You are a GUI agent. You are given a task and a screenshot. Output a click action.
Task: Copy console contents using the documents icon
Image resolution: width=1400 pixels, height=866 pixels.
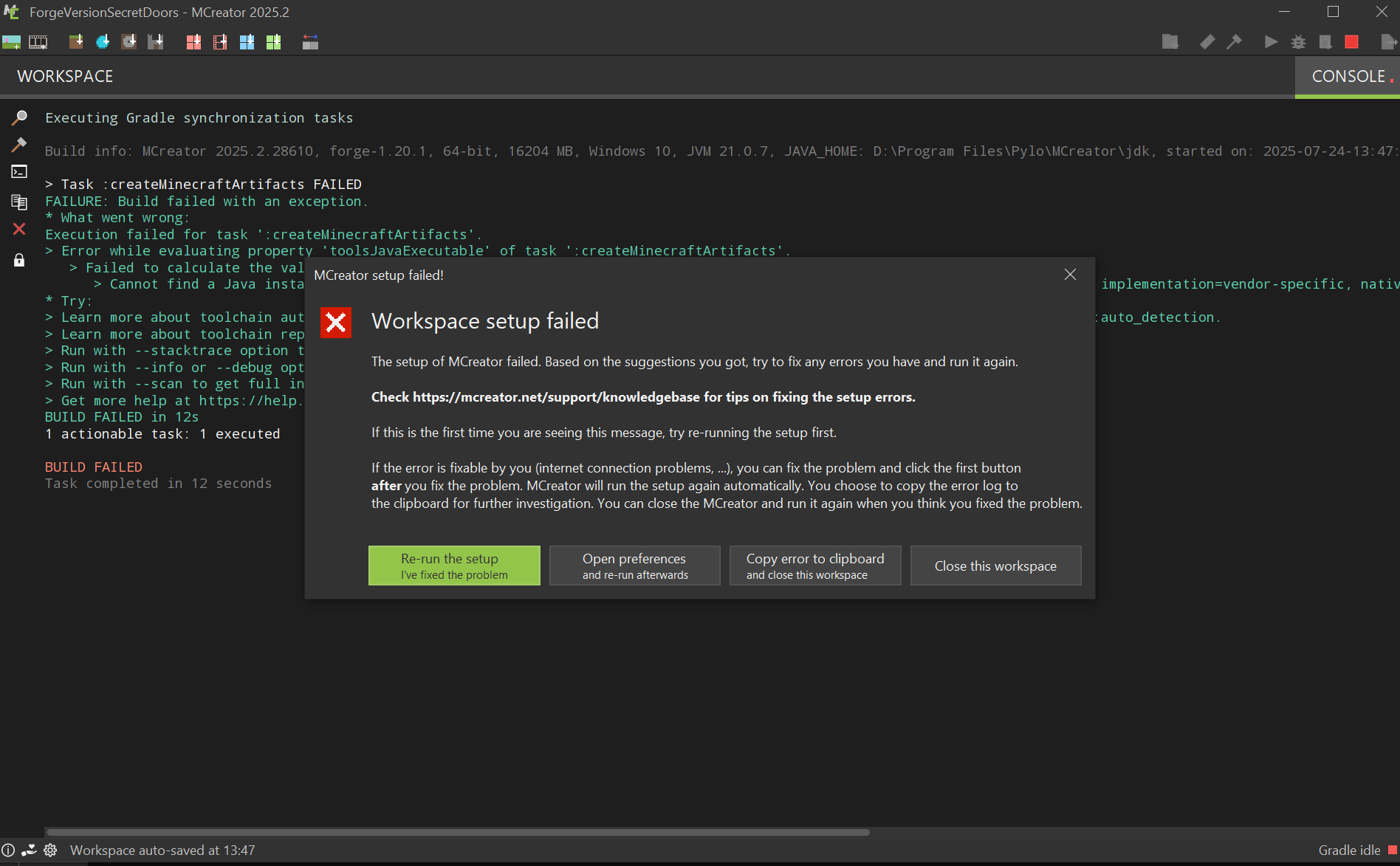click(x=19, y=202)
